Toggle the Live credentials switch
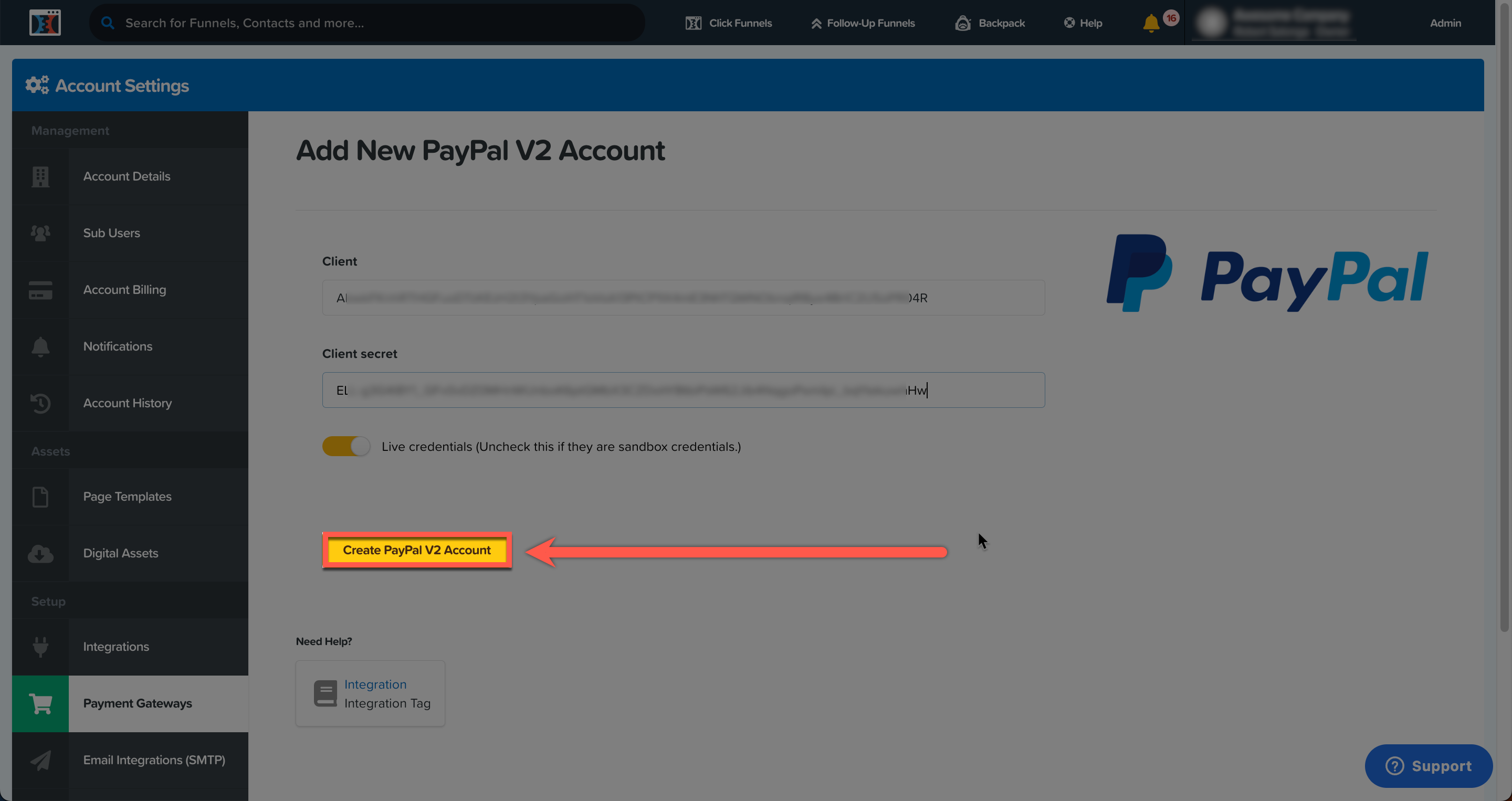 point(346,447)
